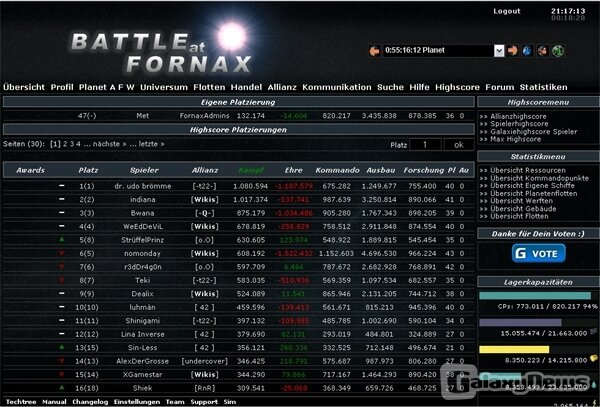Open the Übersicht menu
600x407 pixels.
tap(24, 87)
